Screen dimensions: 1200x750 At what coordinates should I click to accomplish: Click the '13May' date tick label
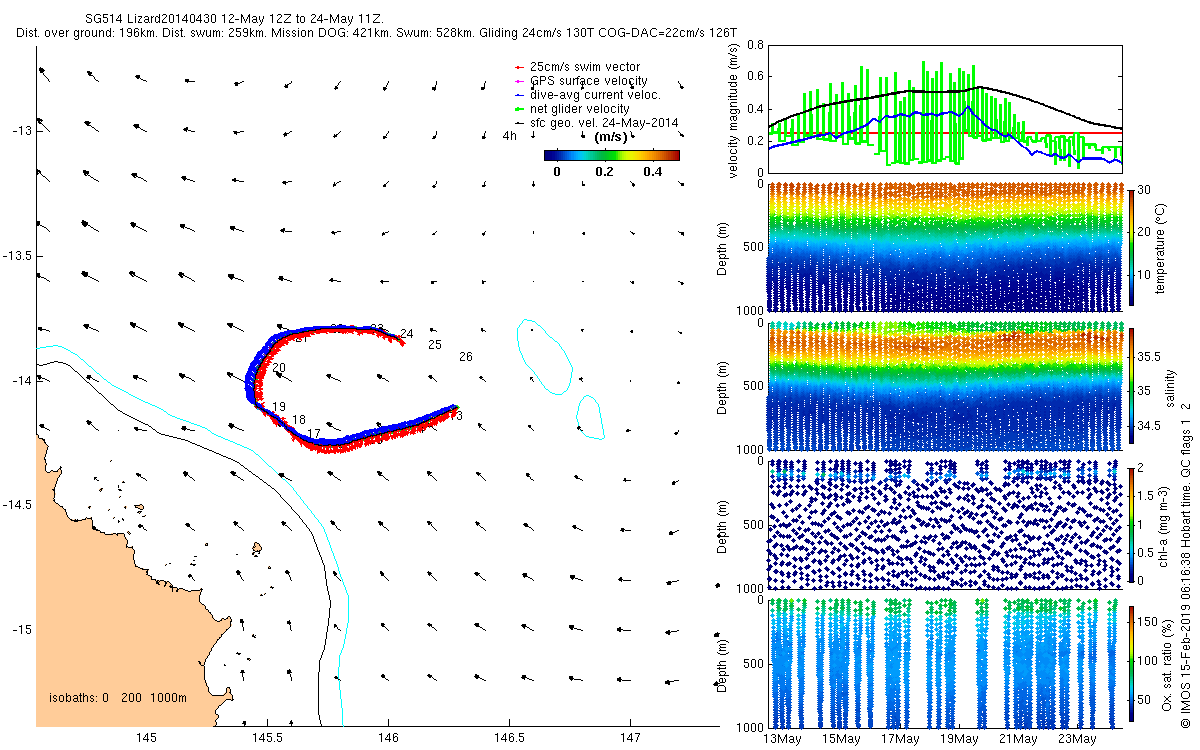[x=783, y=739]
